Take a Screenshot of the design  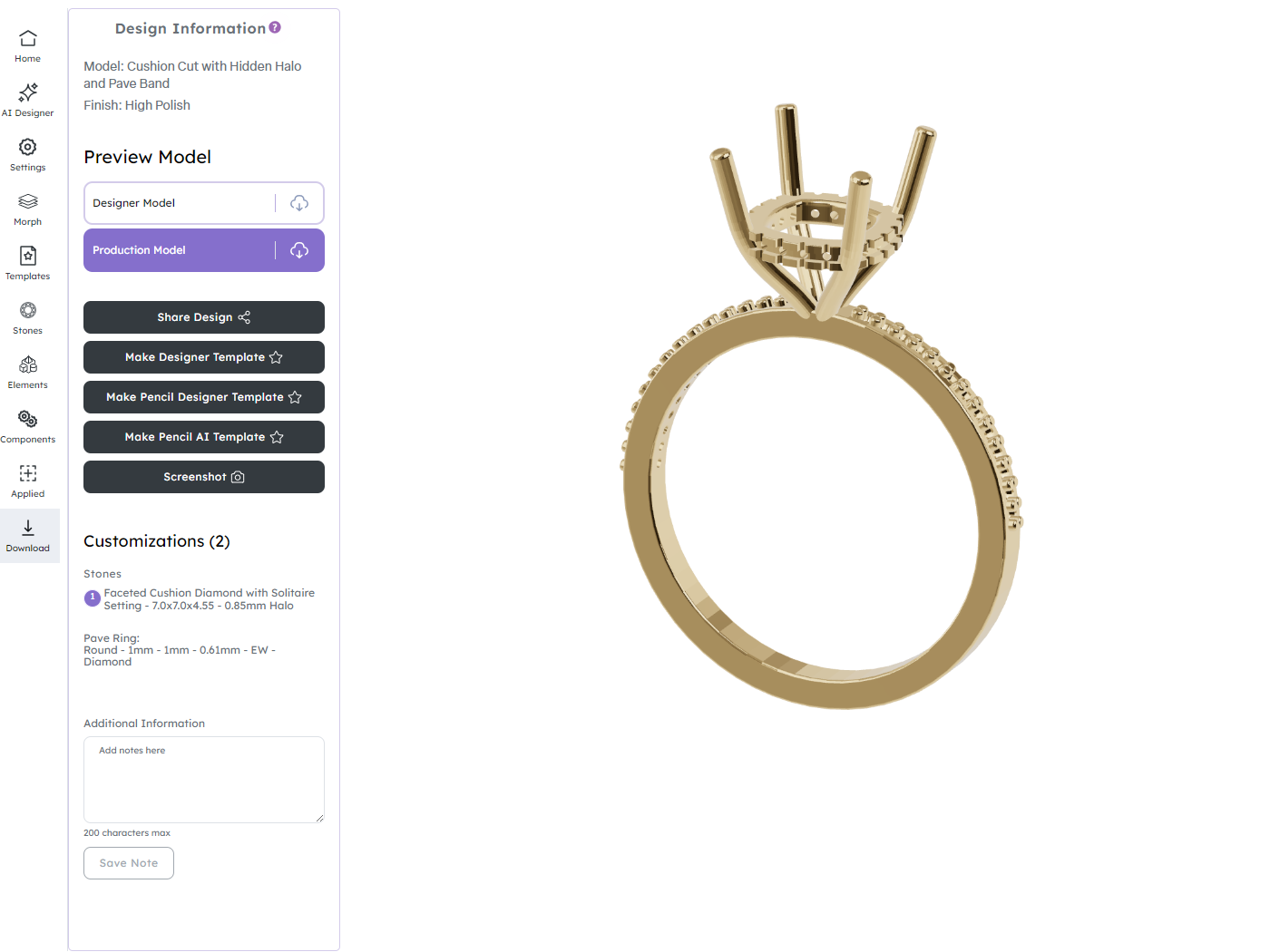click(x=204, y=477)
